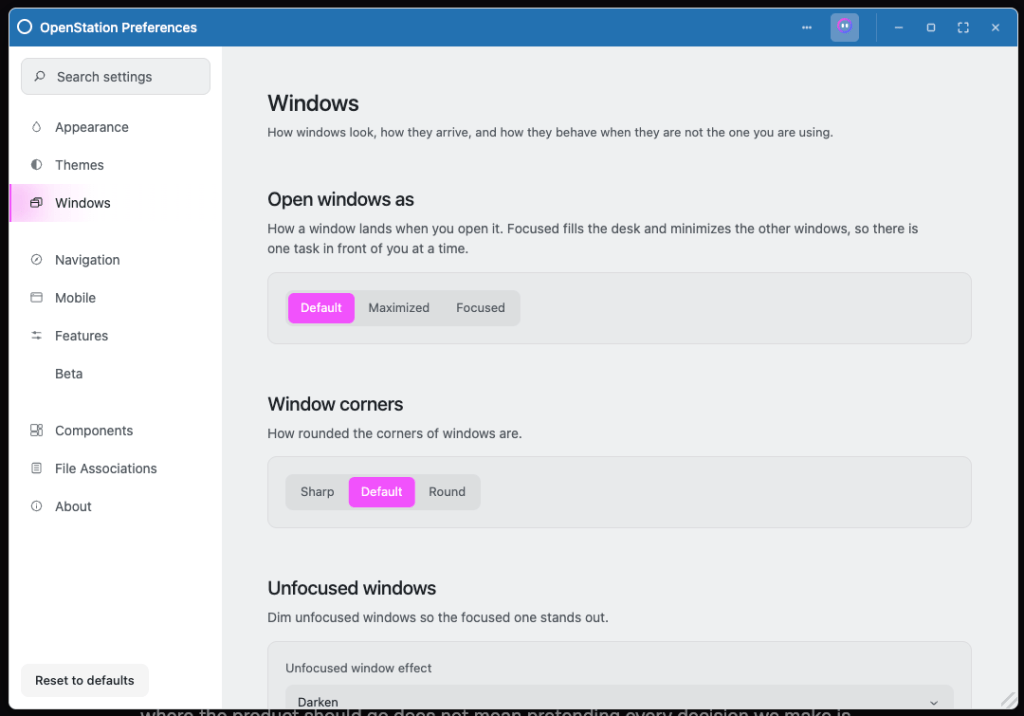Select Default for Open windows as
This screenshot has width=1024, height=716.
tap(321, 308)
